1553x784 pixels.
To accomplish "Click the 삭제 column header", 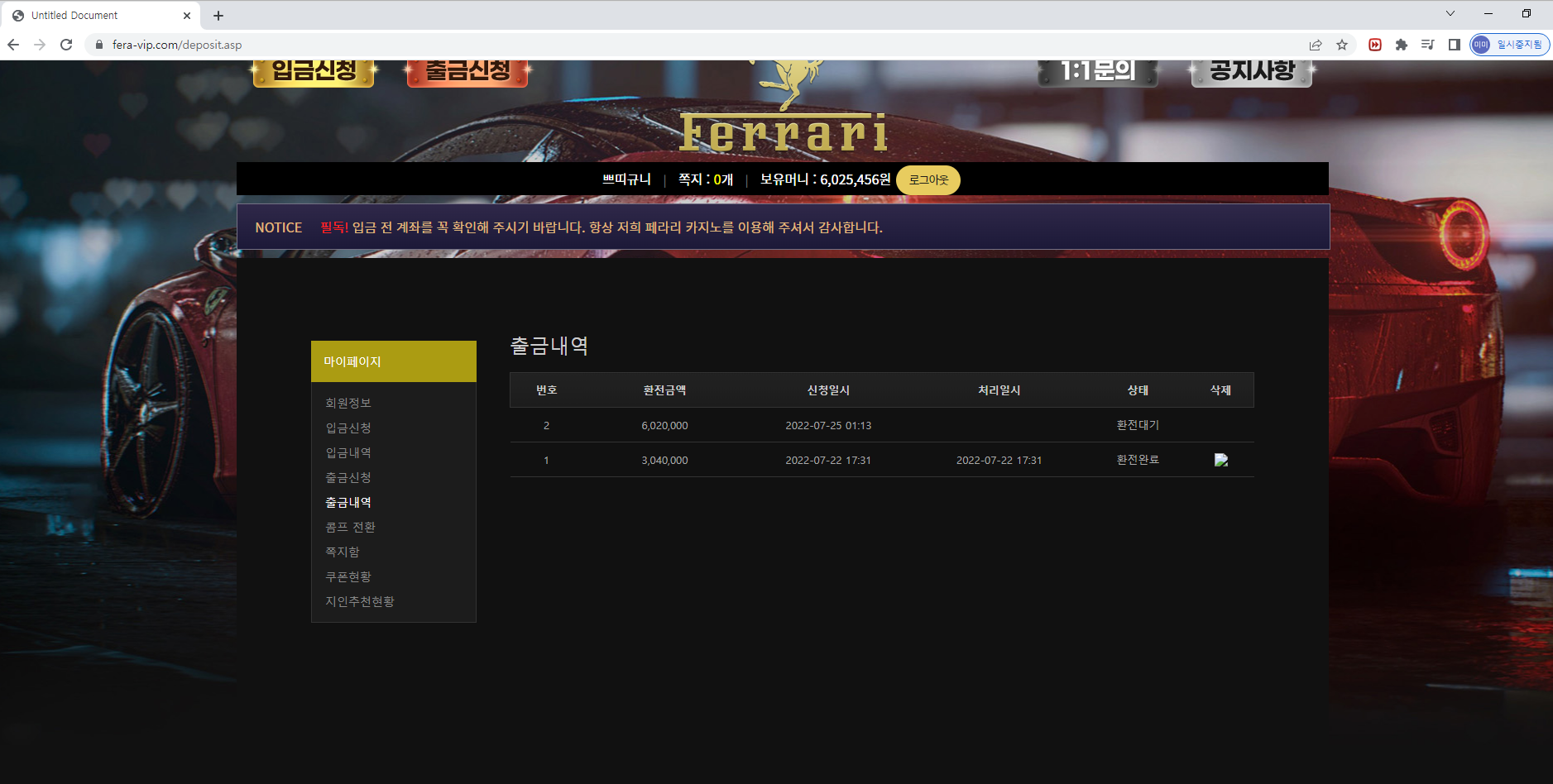I will [1221, 390].
